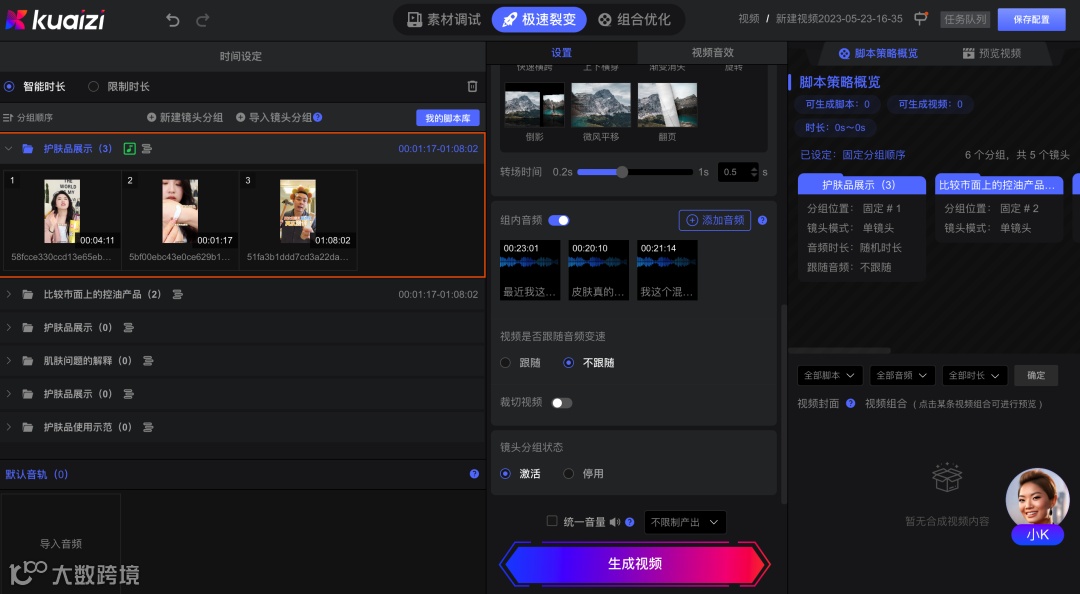
Task: Open help via question mark next to 添加音频
Action: pyautogui.click(x=763, y=220)
